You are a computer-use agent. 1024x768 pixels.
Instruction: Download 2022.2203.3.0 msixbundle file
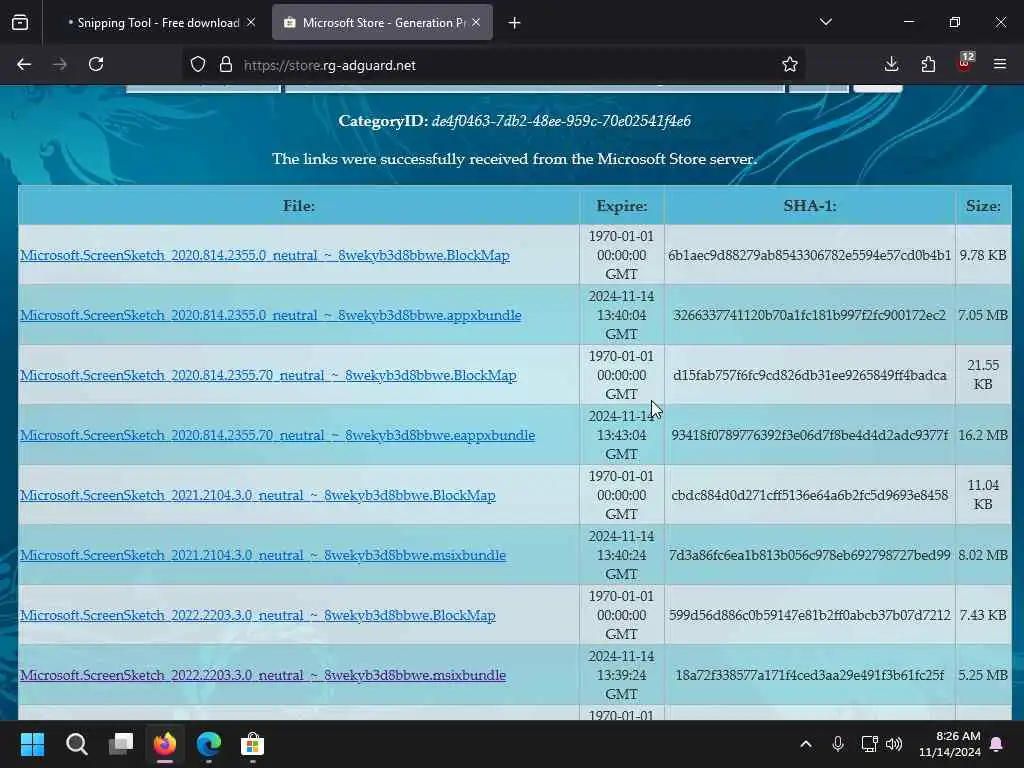(x=263, y=675)
